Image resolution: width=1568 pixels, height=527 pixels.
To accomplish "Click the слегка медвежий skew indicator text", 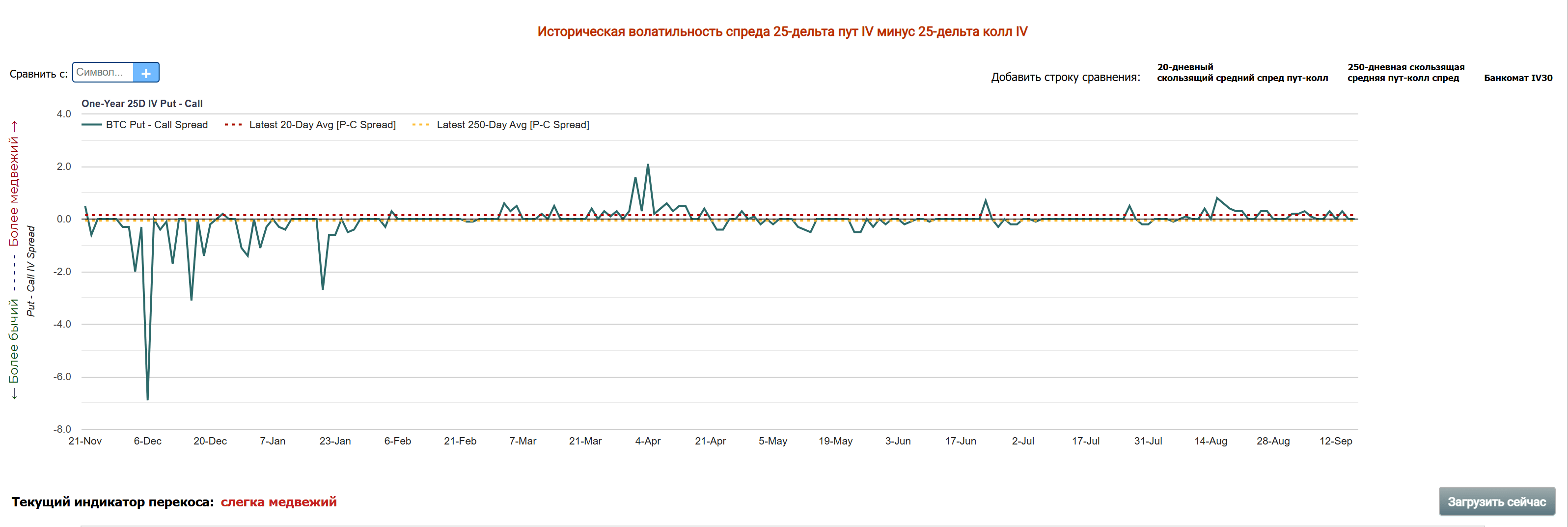I will pyautogui.click(x=278, y=502).
